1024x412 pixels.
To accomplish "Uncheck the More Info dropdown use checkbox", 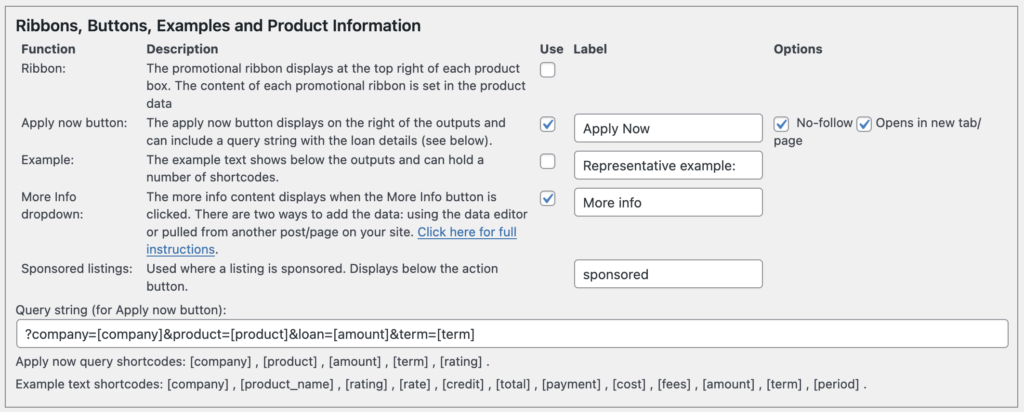I will point(548,198).
